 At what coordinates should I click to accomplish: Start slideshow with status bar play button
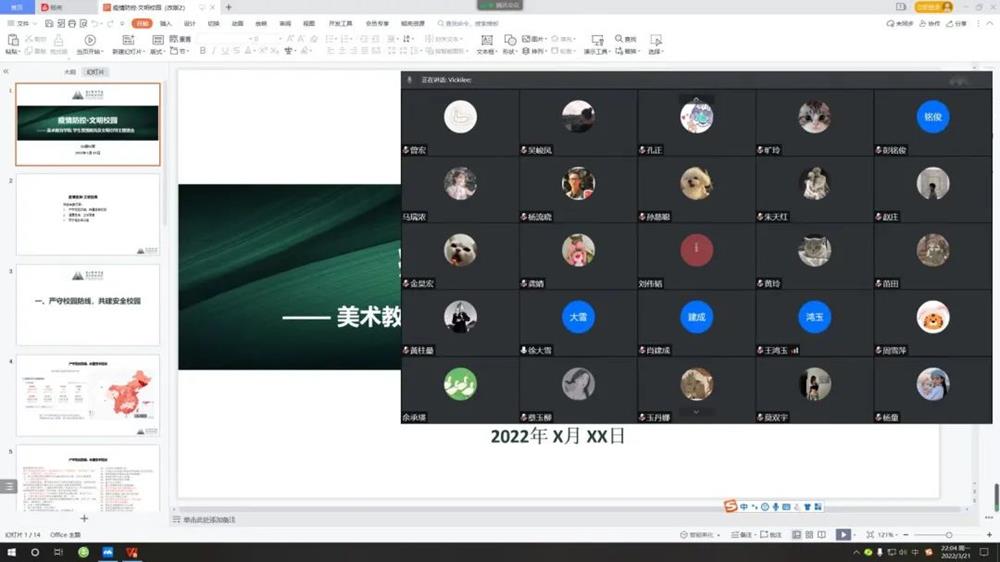(843, 535)
